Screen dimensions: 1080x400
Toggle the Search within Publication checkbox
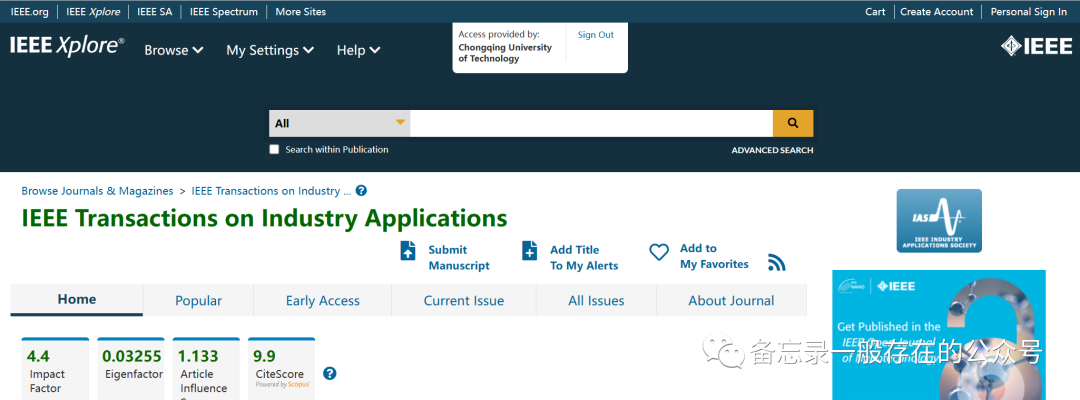tap(274, 149)
